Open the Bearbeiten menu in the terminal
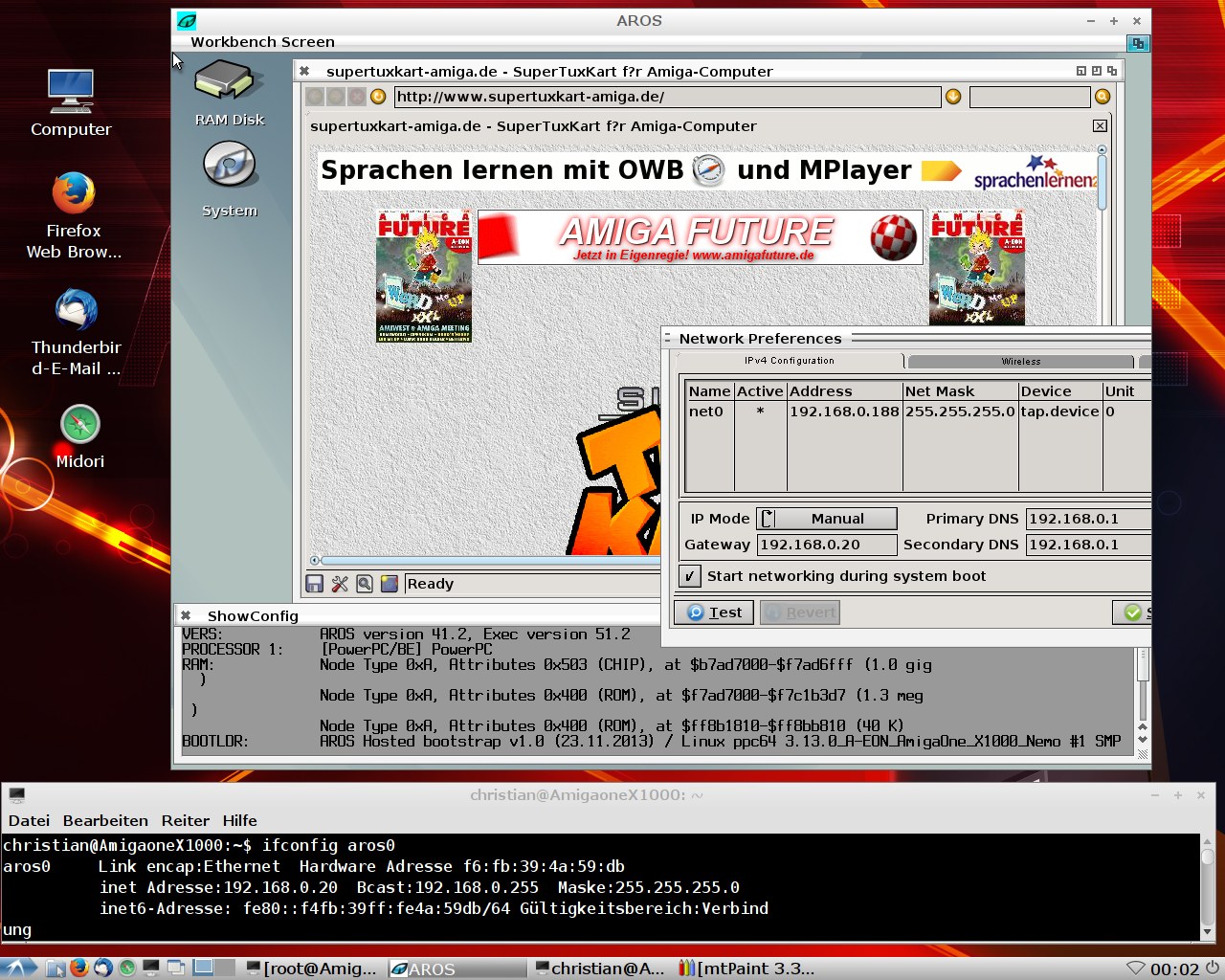 tap(105, 821)
